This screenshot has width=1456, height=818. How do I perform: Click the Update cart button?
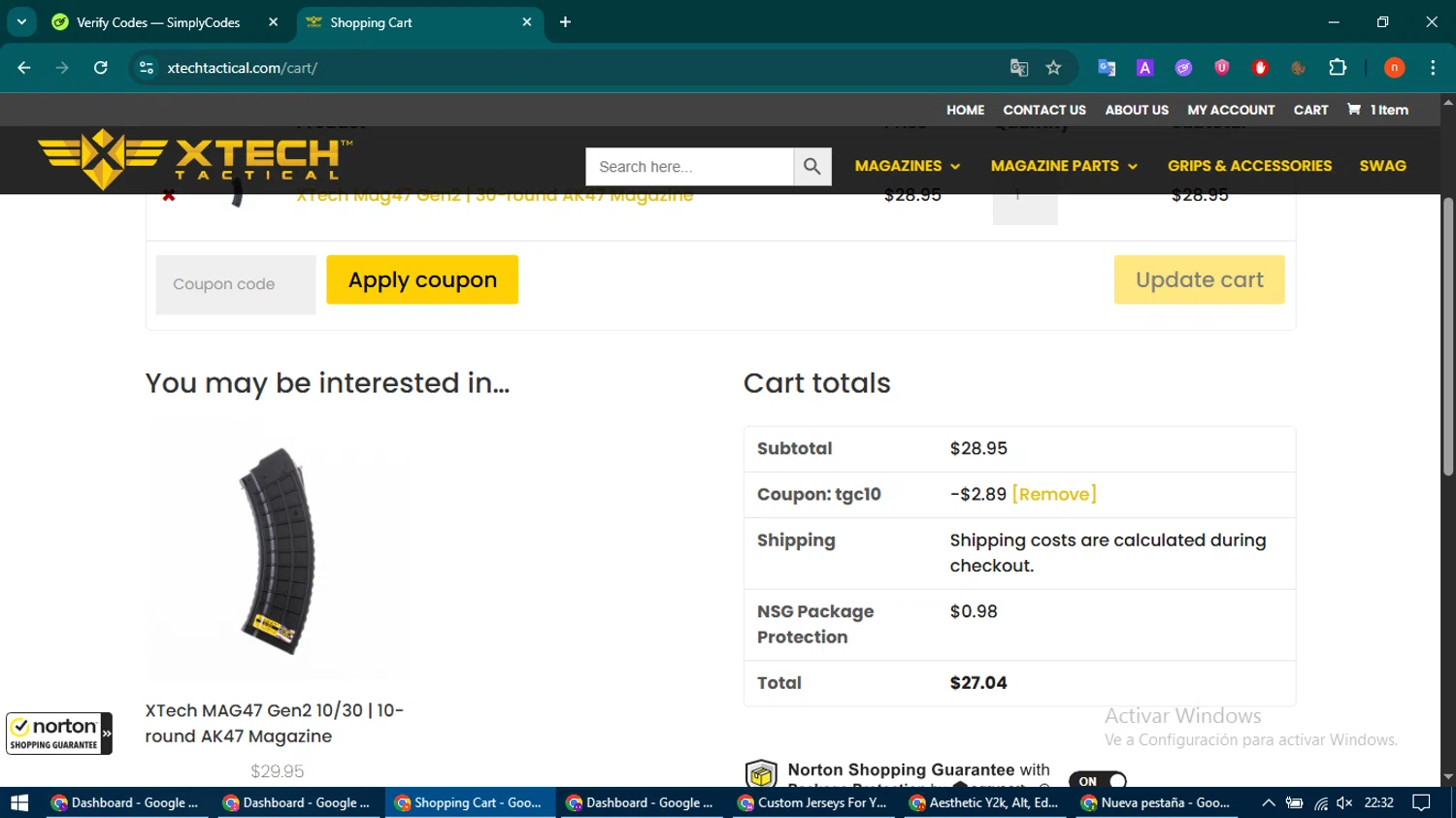pos(1199,279)
